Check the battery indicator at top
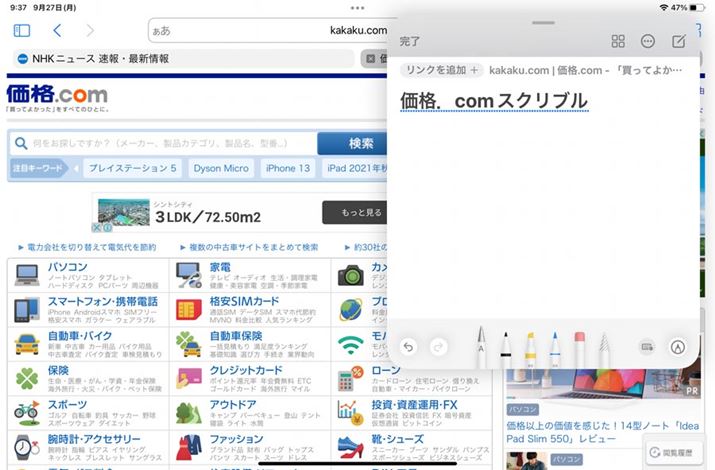Image resolution: width=715 pixels, height=470 pixels. pyautogui.click(x=697, y=8)
